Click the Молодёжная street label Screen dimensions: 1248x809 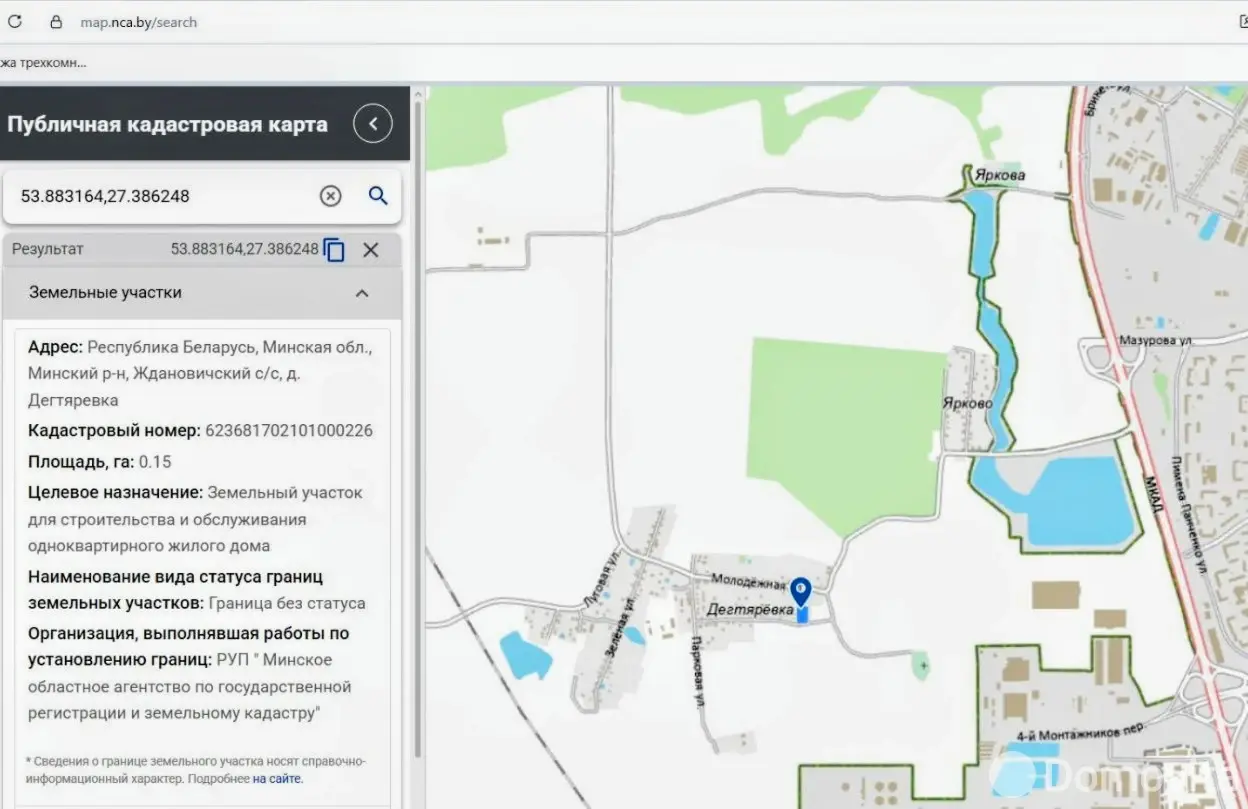pyautogui.click(x=749, y=582)
